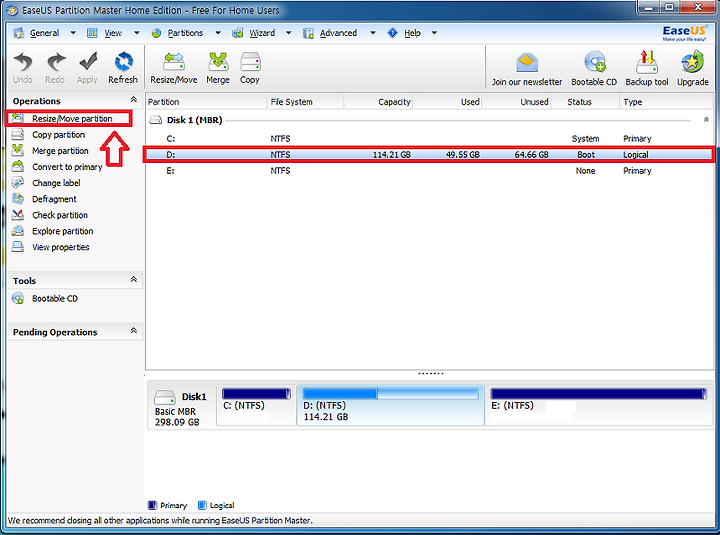The height and width of the screenshot is (535, 720).
Task: Open Explore partition
Action: click(62, 231)
